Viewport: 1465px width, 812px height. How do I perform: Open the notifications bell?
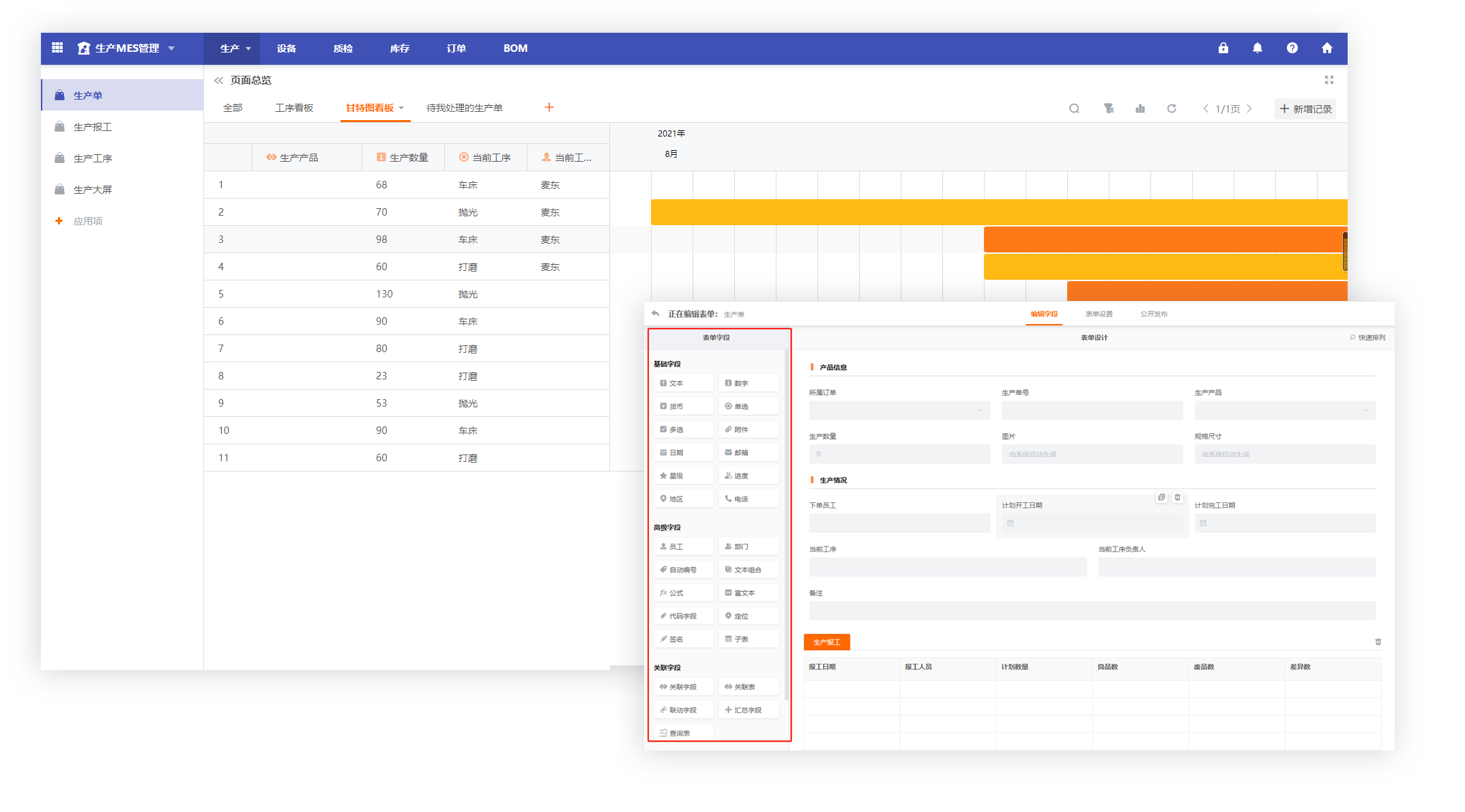tap(1257, 48)
